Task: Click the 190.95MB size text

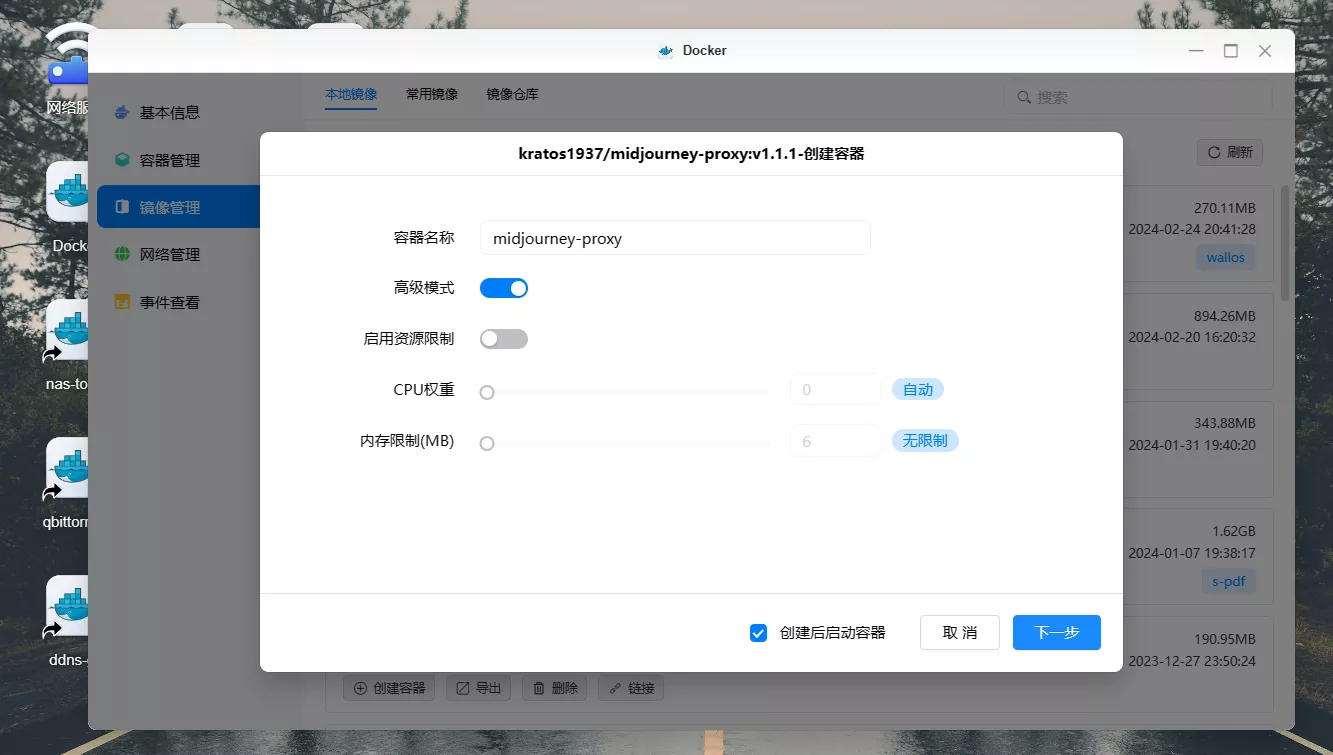Action: [1224, 639]
